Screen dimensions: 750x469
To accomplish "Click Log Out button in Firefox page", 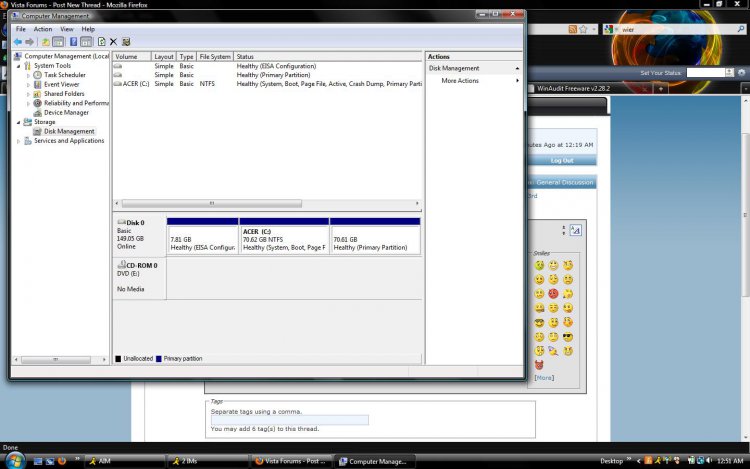I will tap(562, 161).
